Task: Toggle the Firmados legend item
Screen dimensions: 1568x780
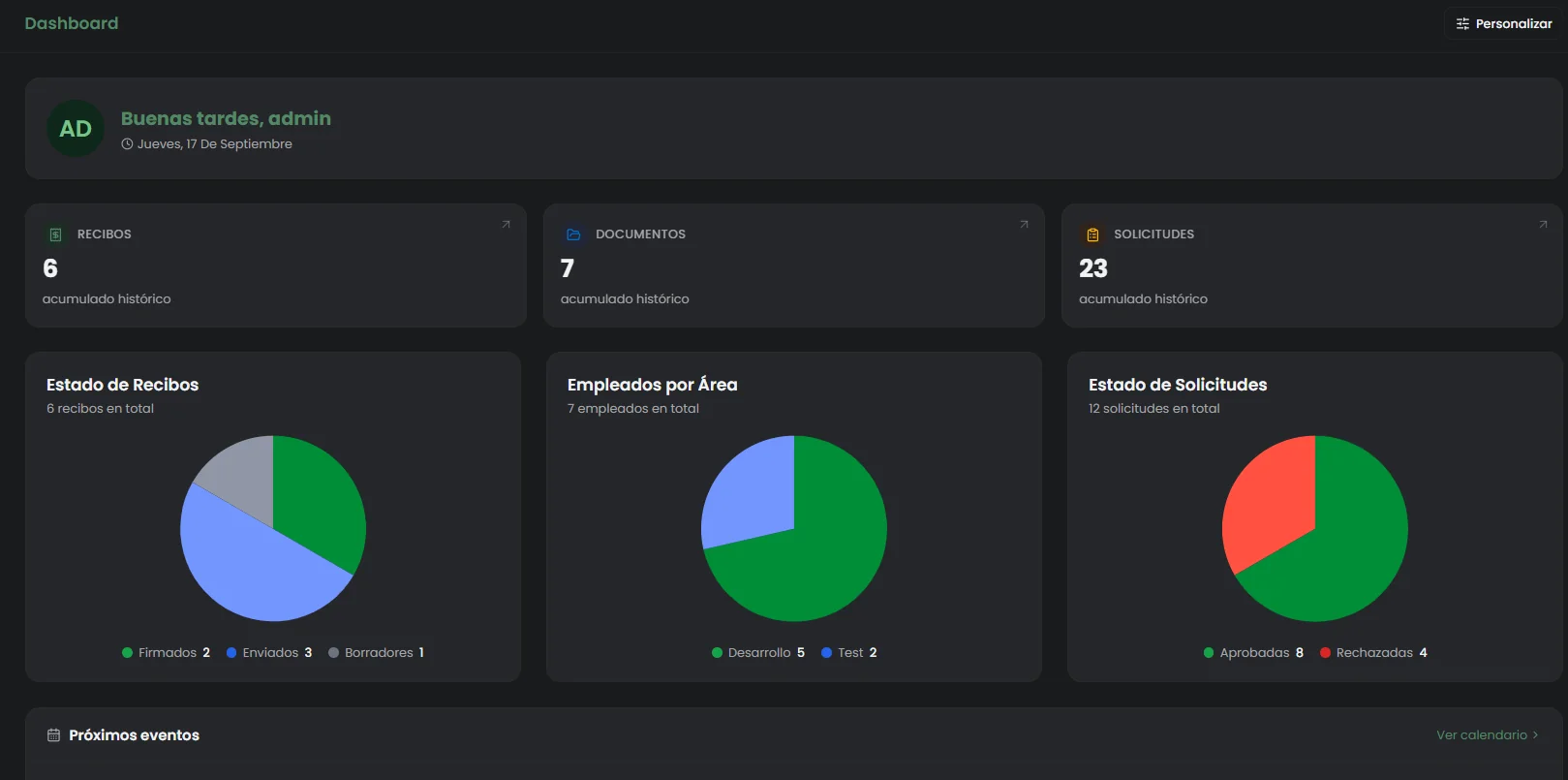Action: click(166, 653)
